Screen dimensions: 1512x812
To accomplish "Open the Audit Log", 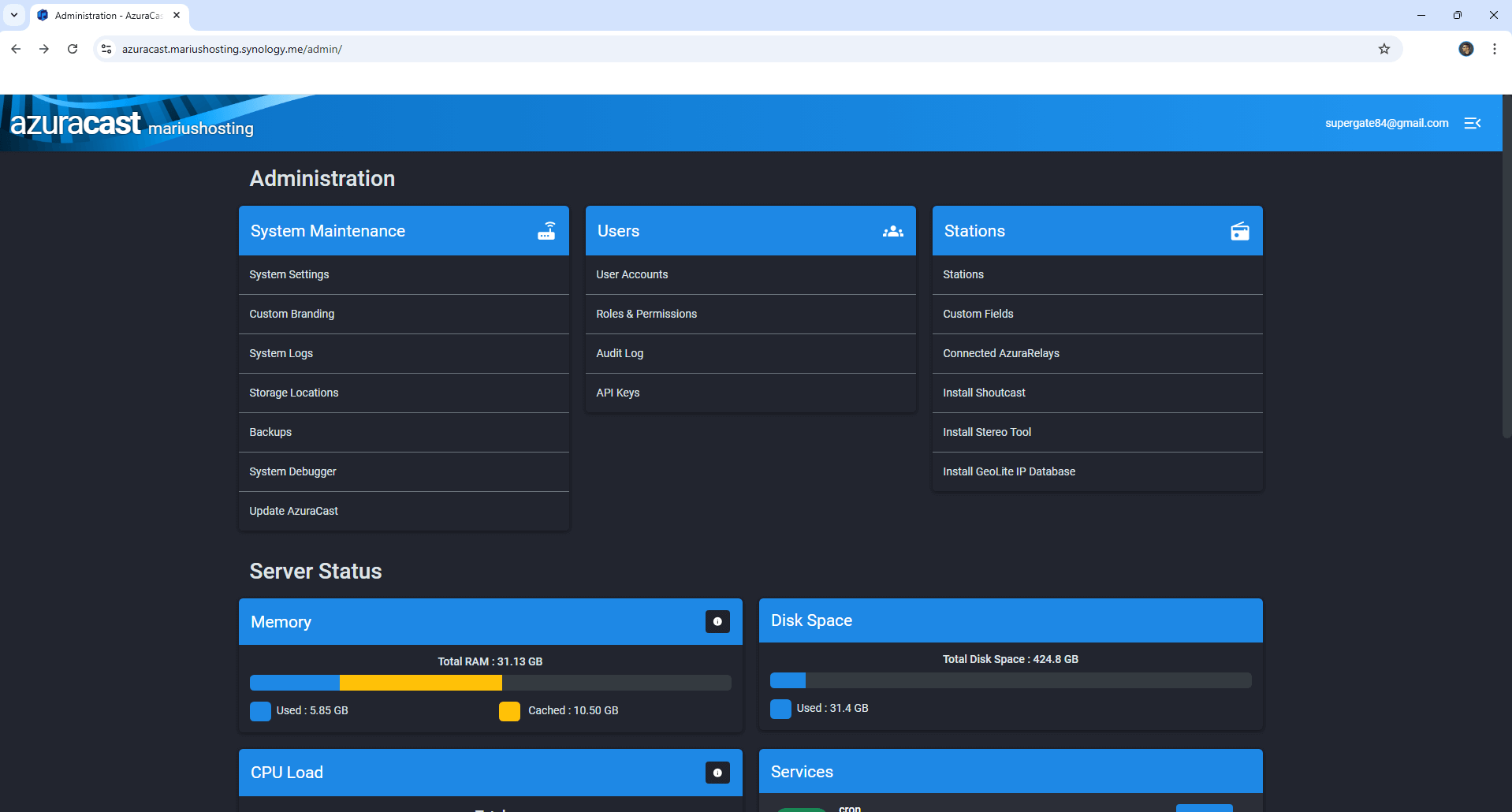I will (x=750, y=353).
